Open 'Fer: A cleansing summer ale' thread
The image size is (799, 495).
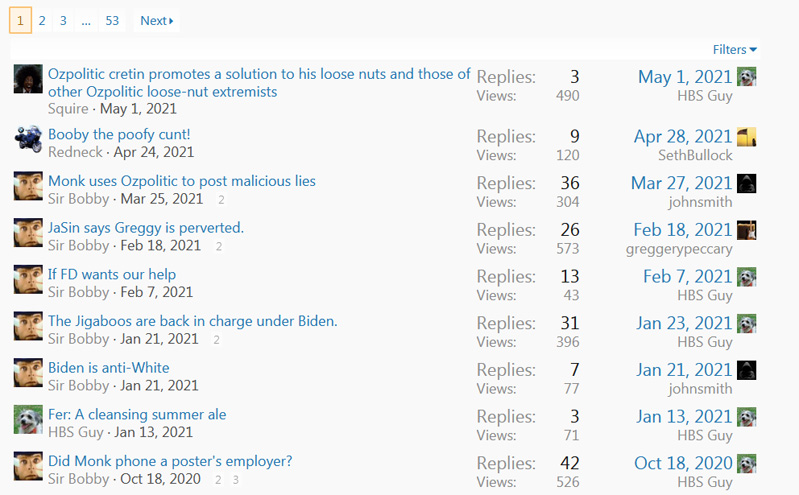coord(137,414)
